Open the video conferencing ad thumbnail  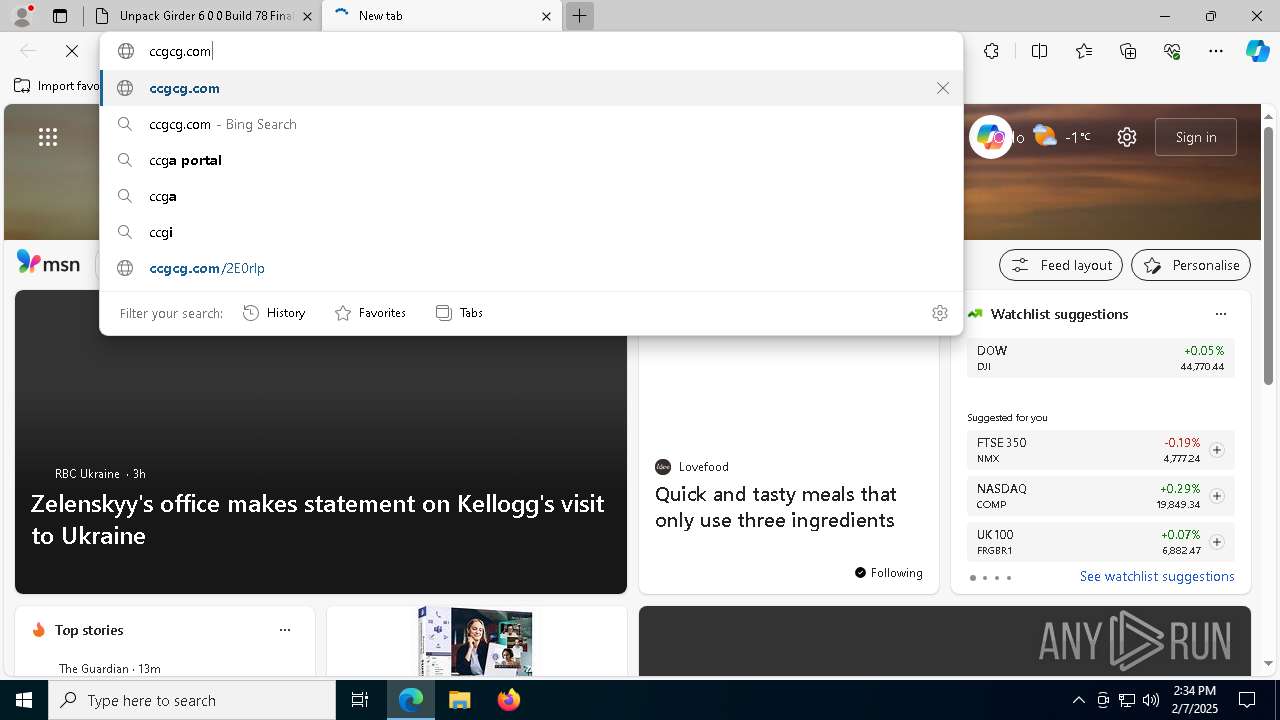(476, 641)
